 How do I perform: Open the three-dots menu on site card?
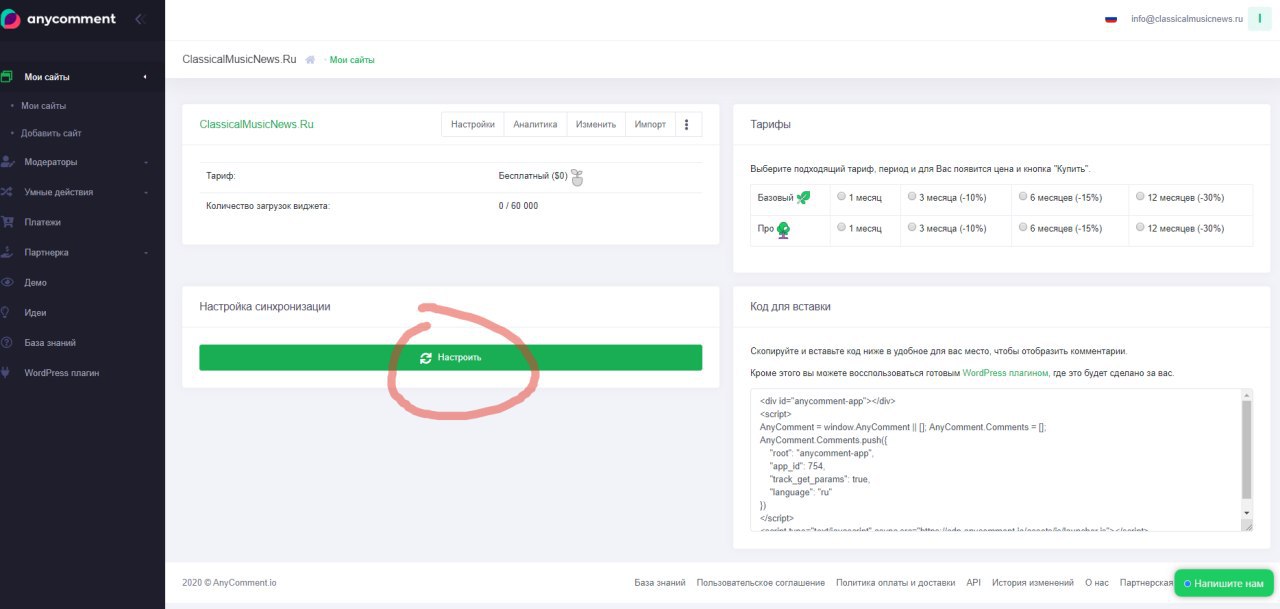coord(687,124)
